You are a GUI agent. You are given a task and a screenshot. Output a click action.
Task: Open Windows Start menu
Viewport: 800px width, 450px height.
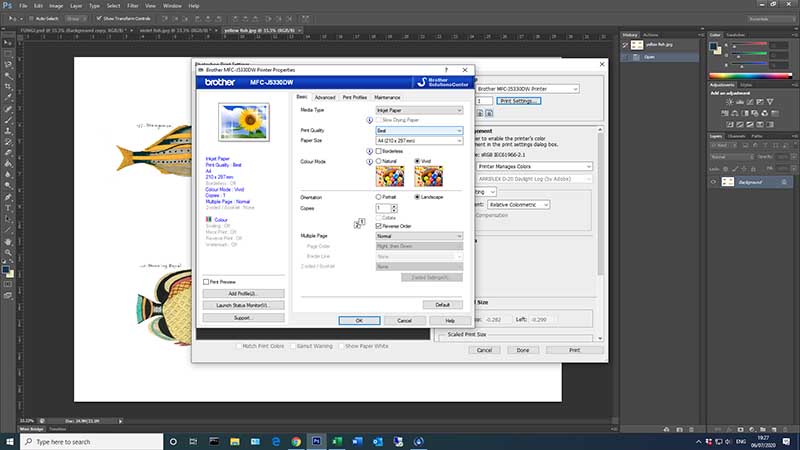[8, 441]
